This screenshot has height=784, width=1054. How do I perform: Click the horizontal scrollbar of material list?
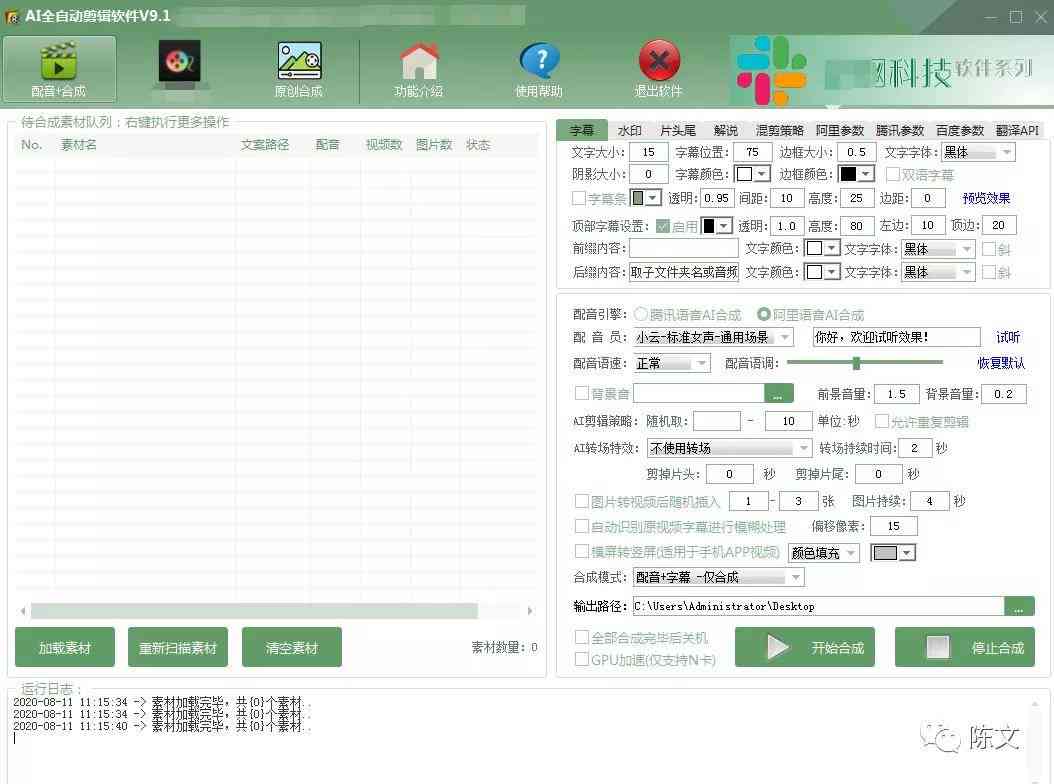pyautogui.click(x=254, y=611)
